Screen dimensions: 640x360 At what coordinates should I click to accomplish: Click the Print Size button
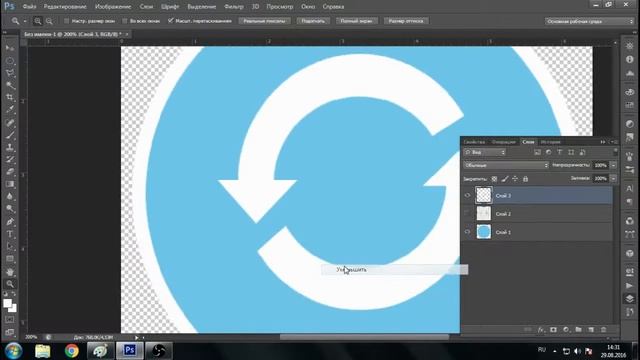[x=406, y=21]
